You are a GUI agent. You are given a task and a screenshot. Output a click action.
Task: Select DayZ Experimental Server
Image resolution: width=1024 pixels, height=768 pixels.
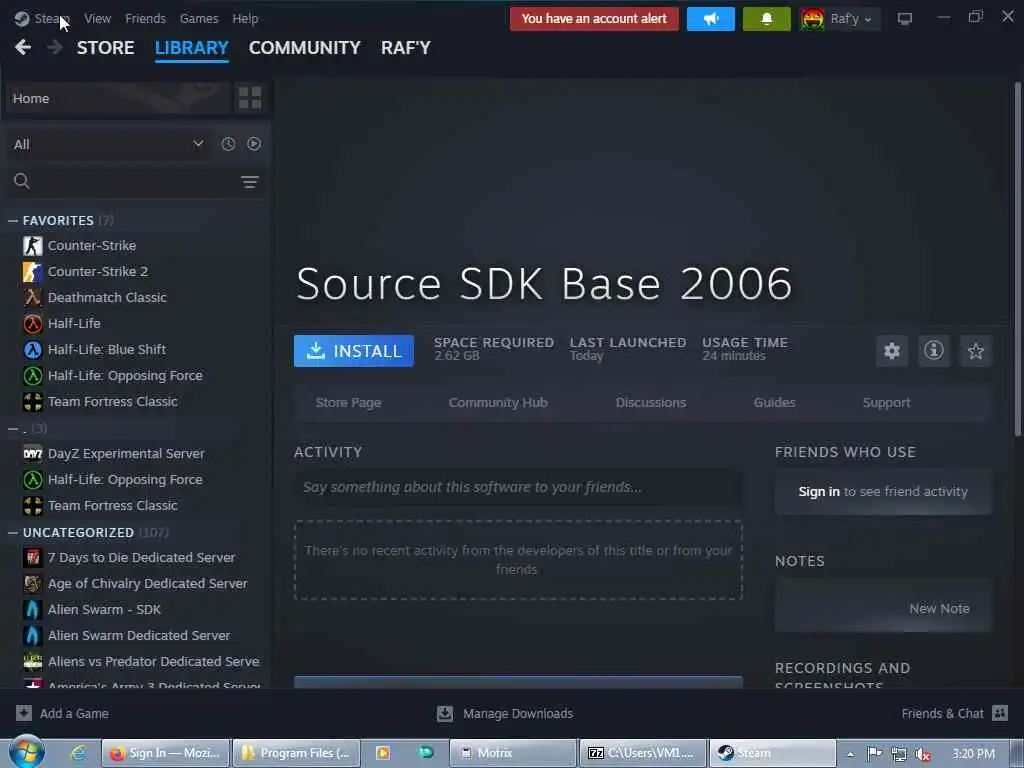point(126,453)
